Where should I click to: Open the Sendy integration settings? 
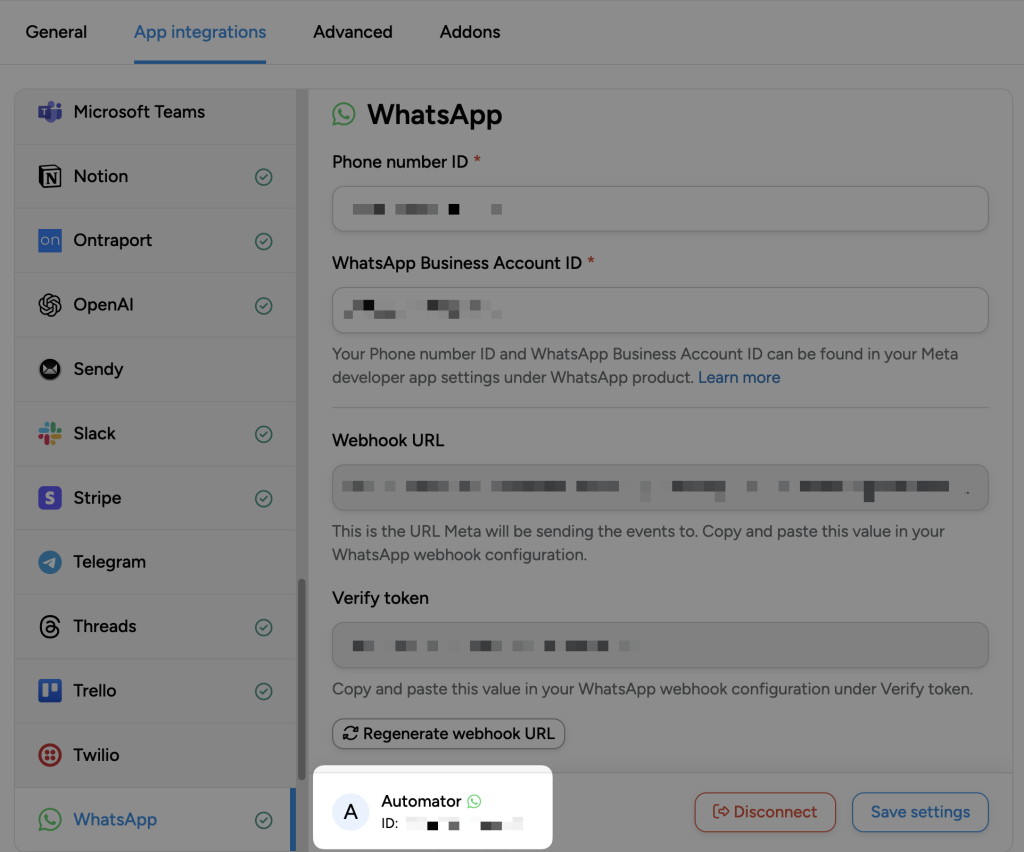[100, 369]
